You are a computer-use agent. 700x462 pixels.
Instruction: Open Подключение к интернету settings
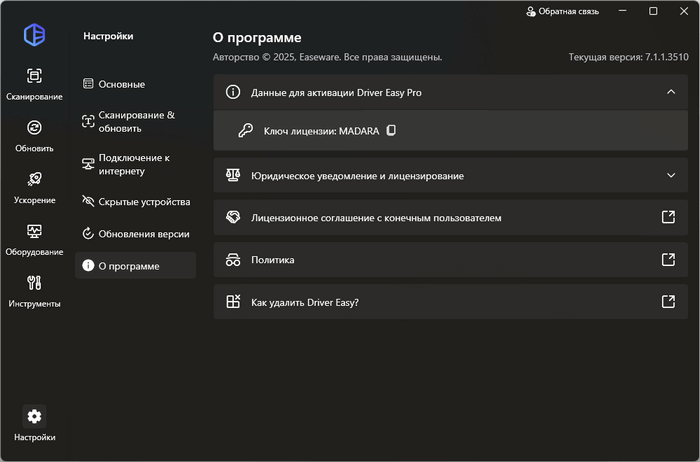pos(134,164)
